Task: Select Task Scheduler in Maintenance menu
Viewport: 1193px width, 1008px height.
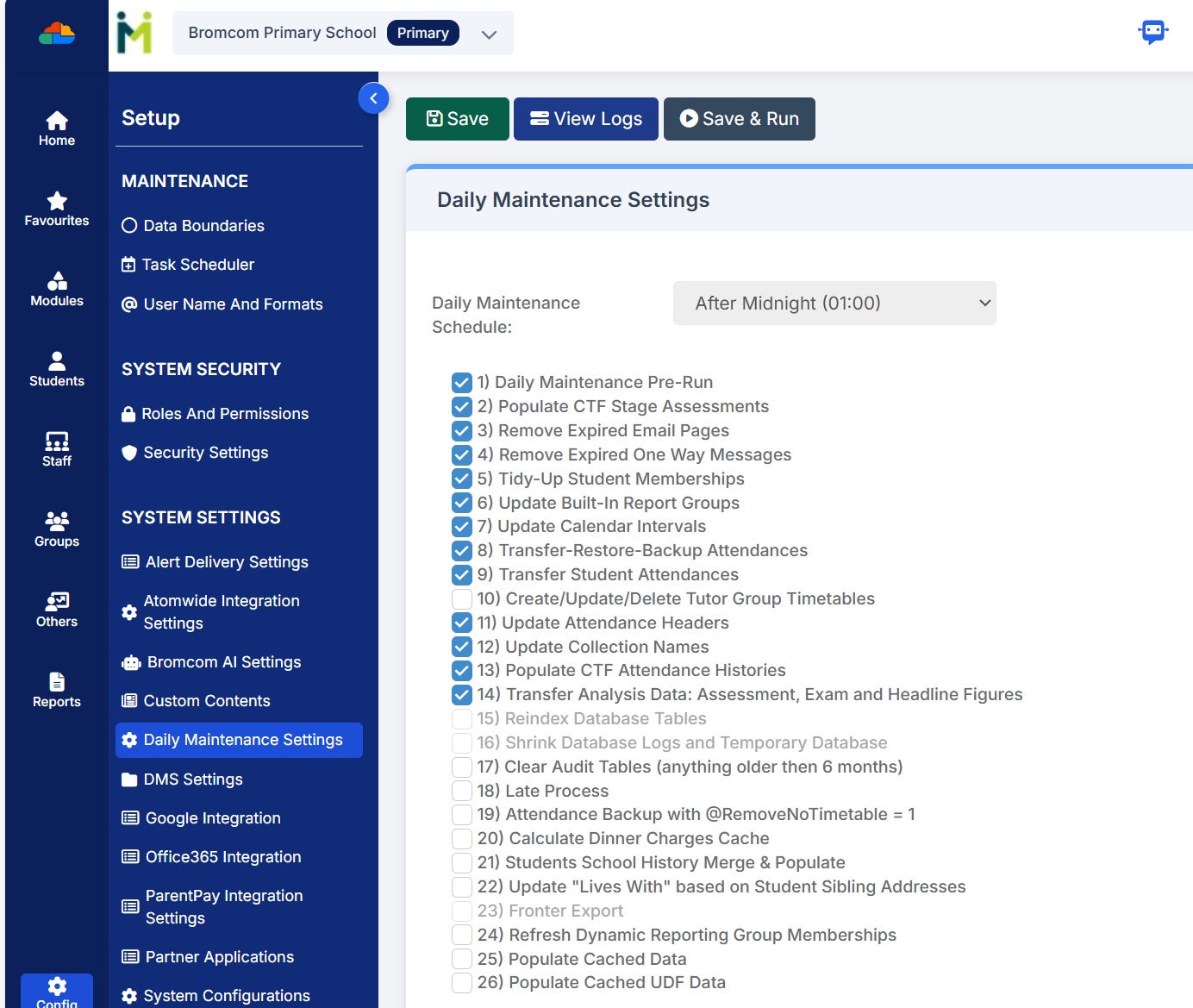Action: pos(197,265)
